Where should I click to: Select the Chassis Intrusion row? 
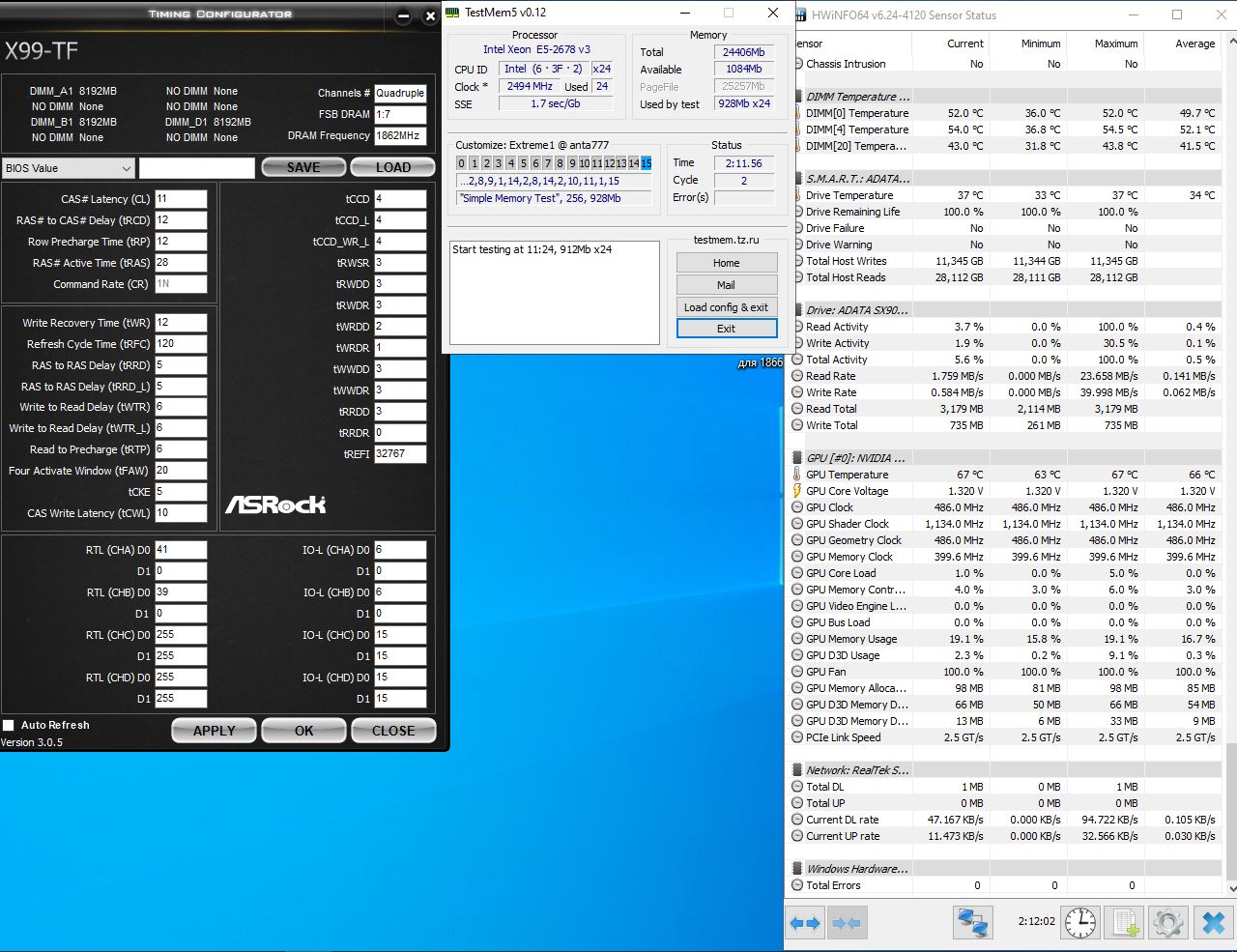pyautogui.click(x=1006, y=64)
